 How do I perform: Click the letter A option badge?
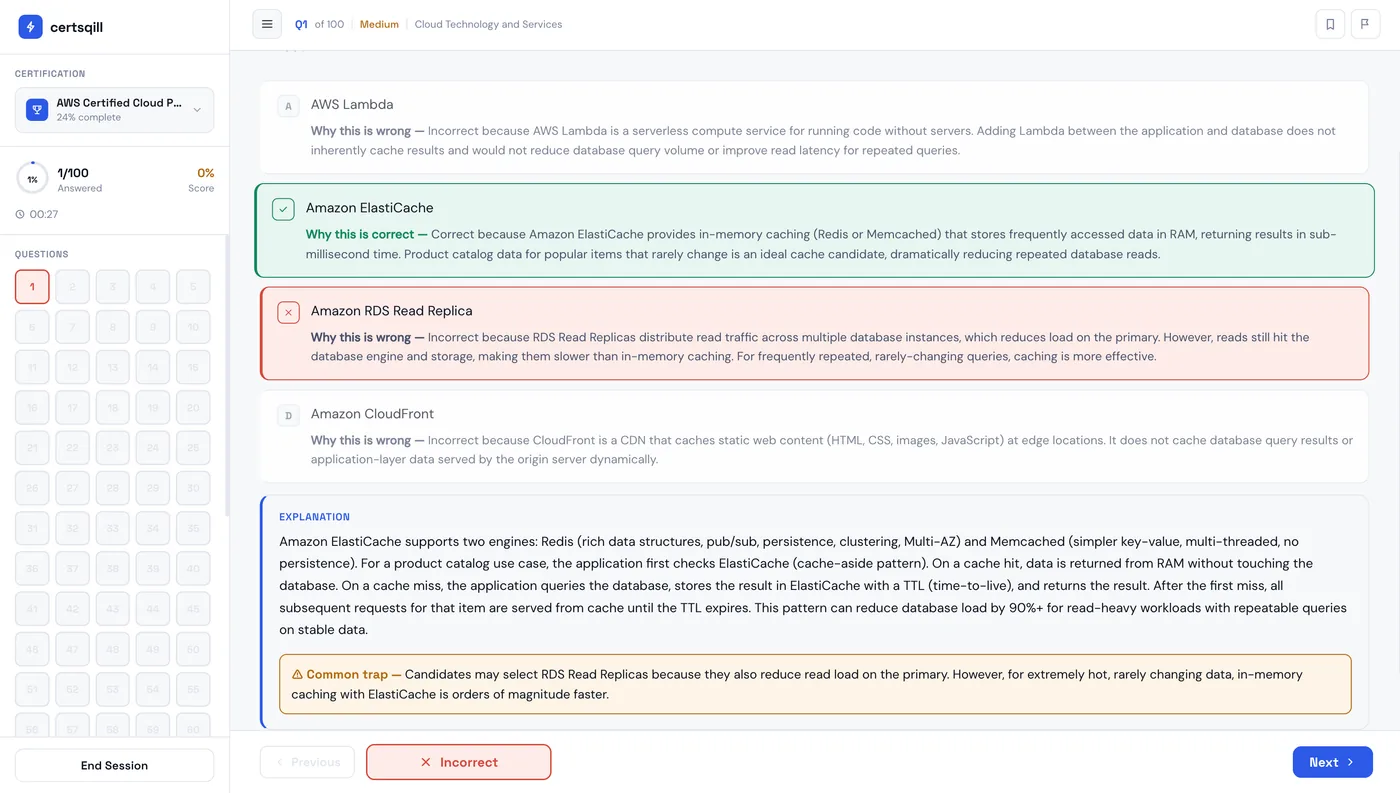[288, 105]
